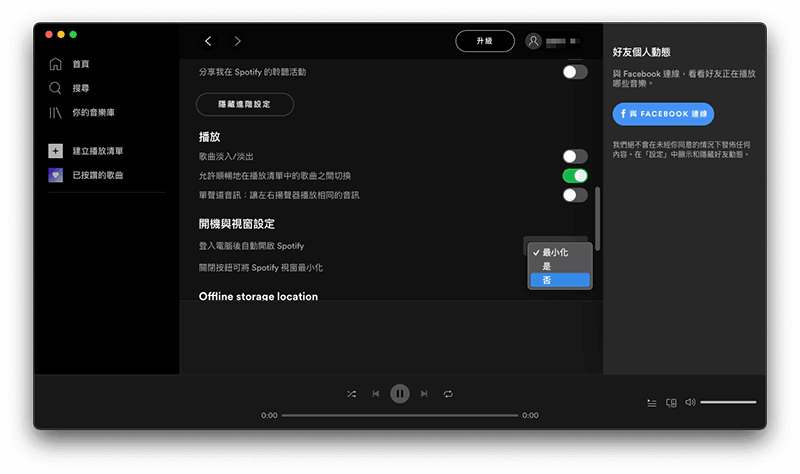Image resolution: width=800 pixels, height=474 pixels.
Task: Click 好友個人動態 heading
Action: (641, 52)
